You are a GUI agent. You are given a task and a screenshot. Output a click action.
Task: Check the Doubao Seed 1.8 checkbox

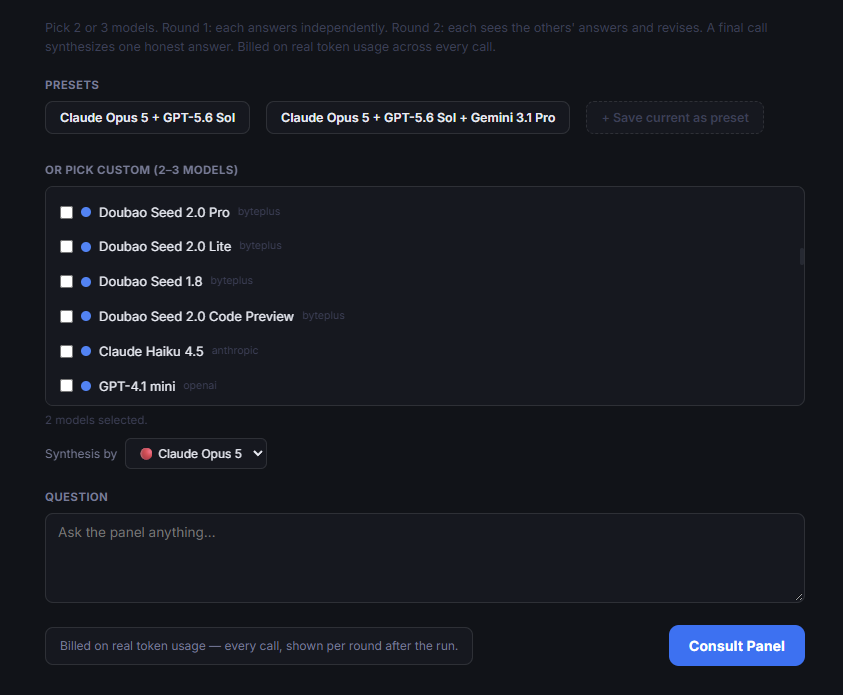click(x=67, y=282)
